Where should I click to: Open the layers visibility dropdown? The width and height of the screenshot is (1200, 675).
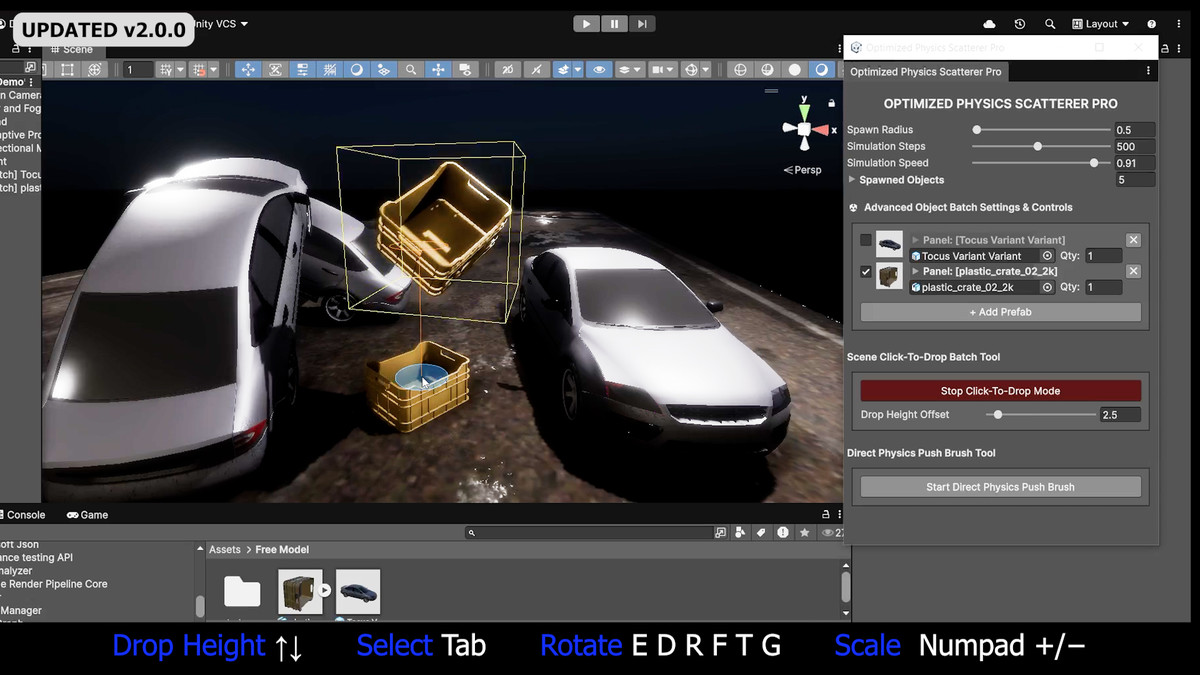coord(629,70)
